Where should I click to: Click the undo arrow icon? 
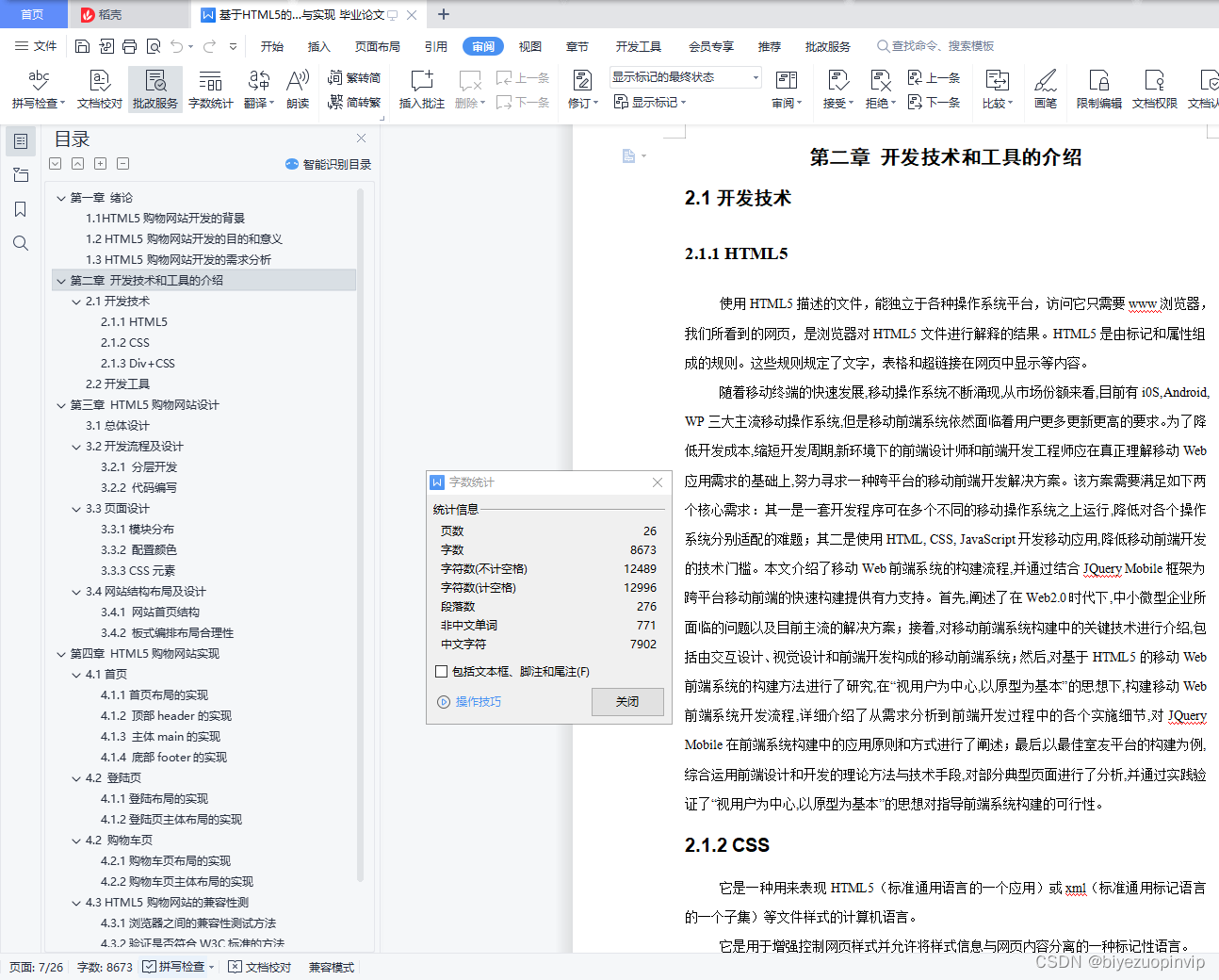click(176, 46)
